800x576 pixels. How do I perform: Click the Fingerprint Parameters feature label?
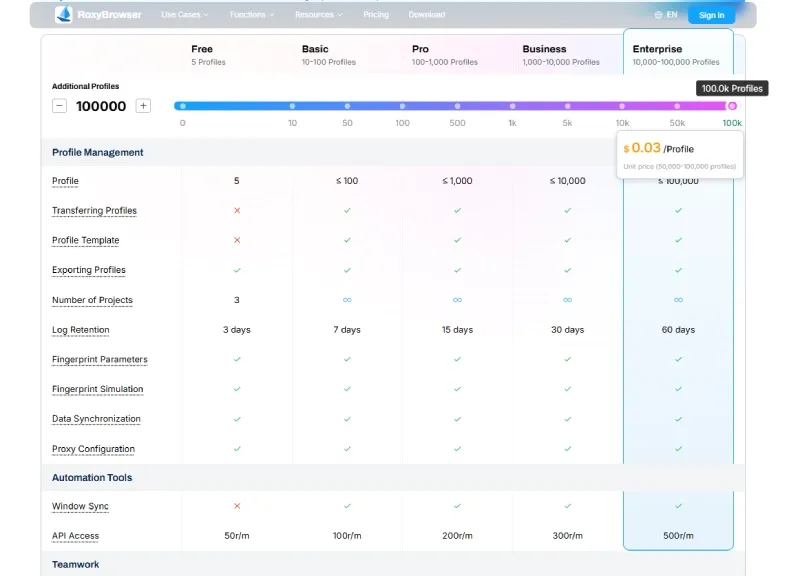(x=99, y=359)
